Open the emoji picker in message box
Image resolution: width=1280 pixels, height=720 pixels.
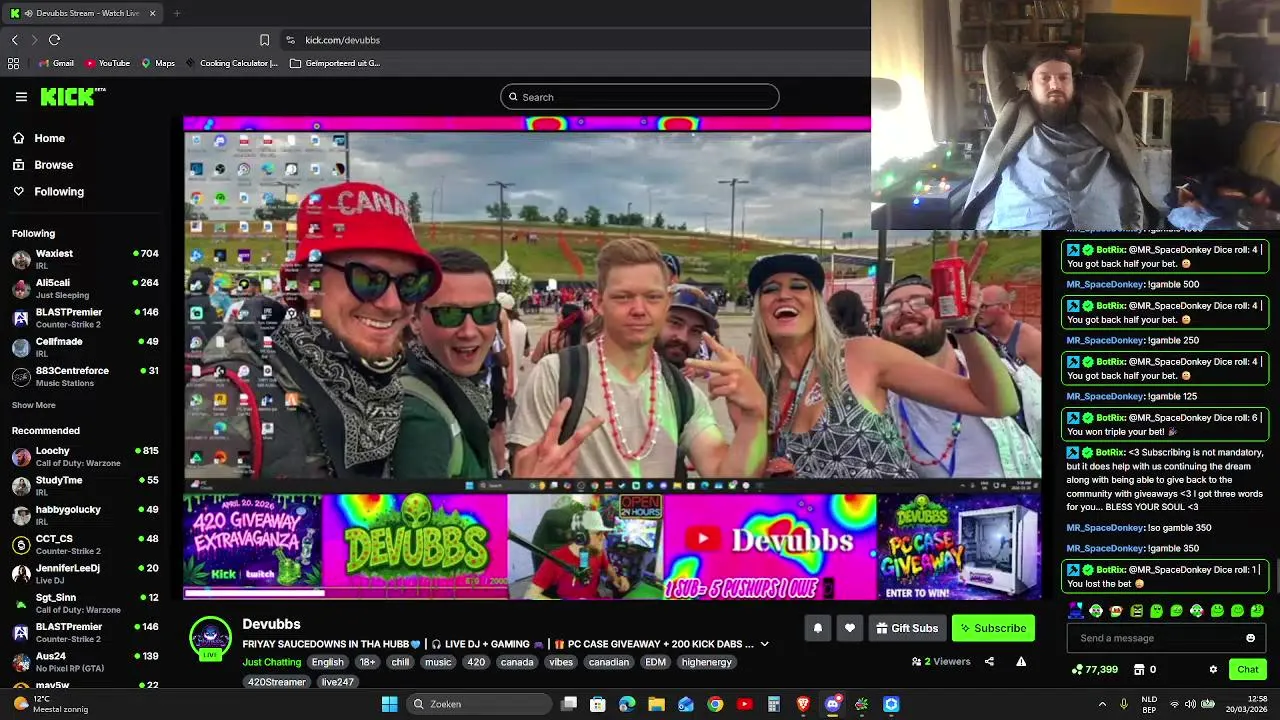pos(1250,638)
